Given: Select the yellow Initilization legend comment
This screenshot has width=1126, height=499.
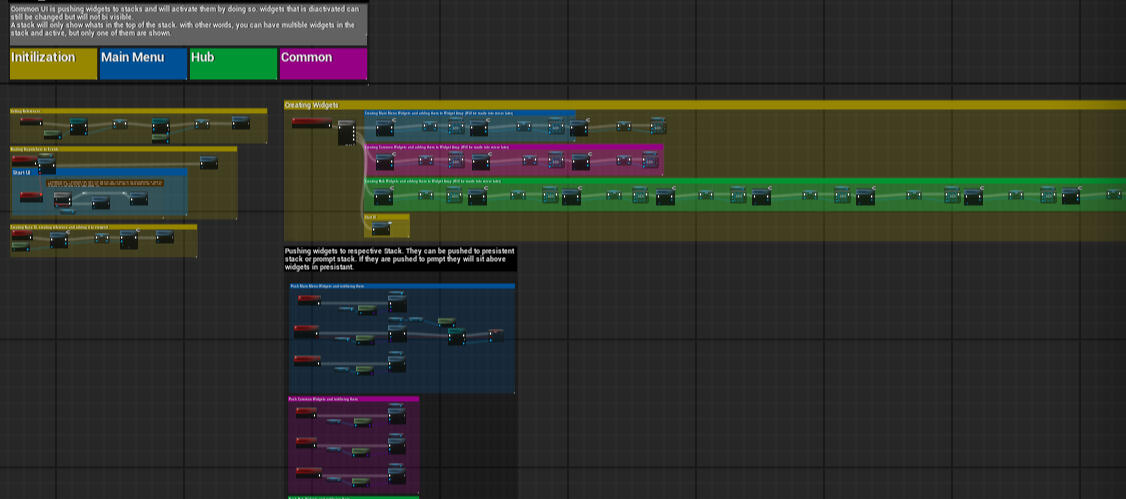Looking at the screenshot, I should [x=53, y=63].
